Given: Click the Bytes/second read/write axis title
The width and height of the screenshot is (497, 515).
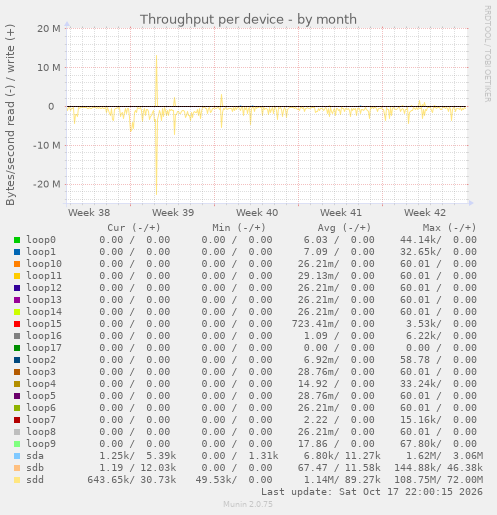Looking at the screenshot, I should click(10, 115).
